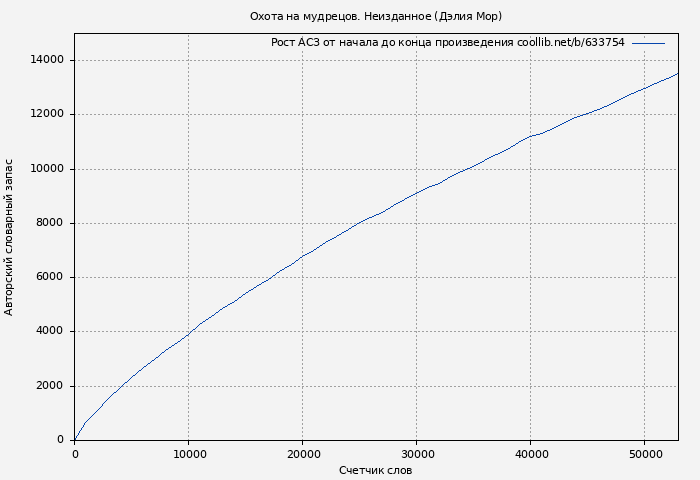700x480 pixels.
Task: Click the x-axis tick label 50000
Action: (644, 454)
